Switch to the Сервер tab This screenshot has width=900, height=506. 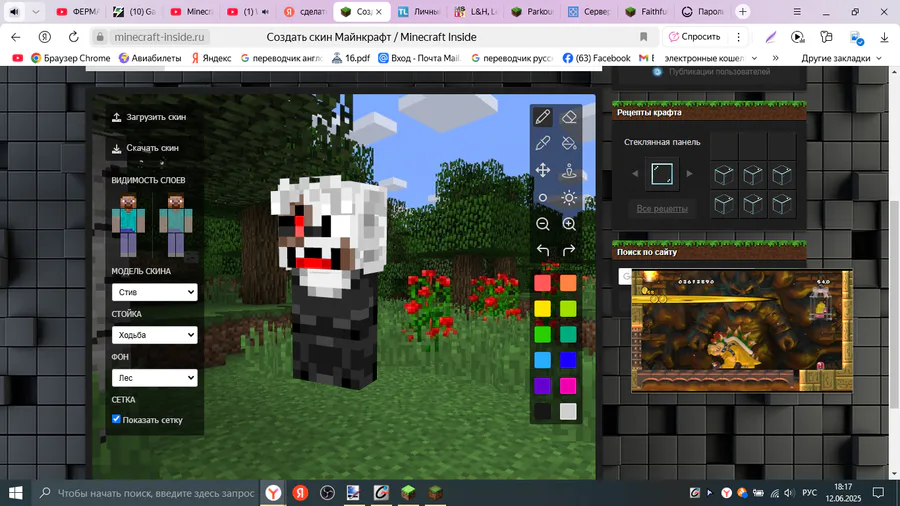coord(589,11)
